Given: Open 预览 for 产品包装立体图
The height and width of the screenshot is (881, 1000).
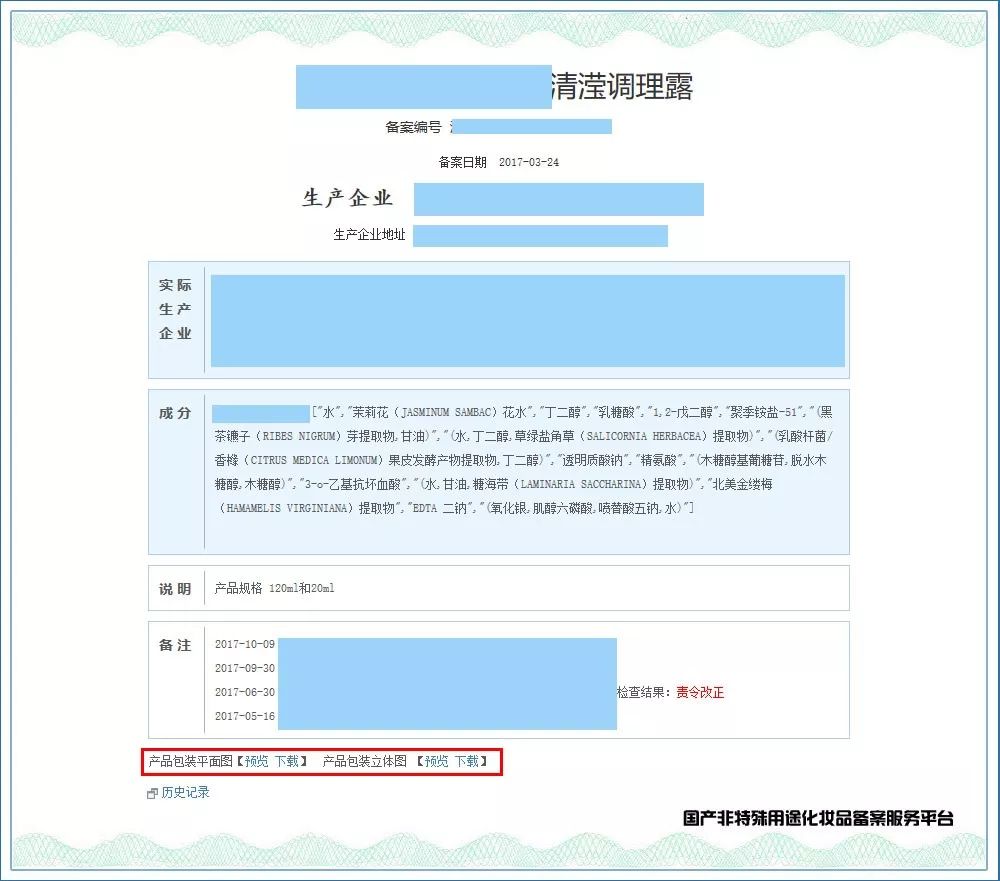Looking at the screenshot, I should (438, 761).
